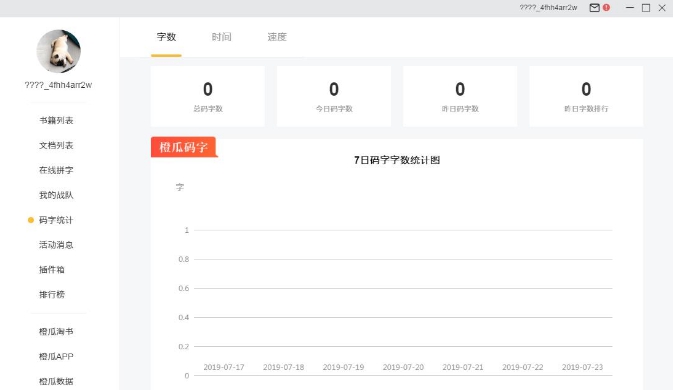This screenshot has width=673, height=390.
Task: Minimize the application window
Action: [630, 8]
